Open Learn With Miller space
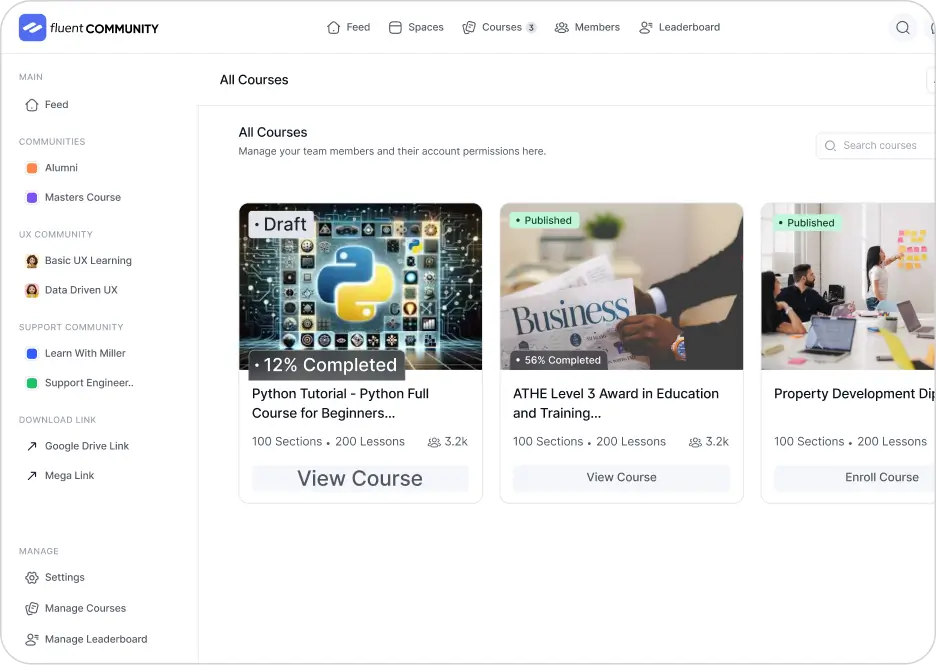Screen dimensions: 936x665 tap(85, 353)
